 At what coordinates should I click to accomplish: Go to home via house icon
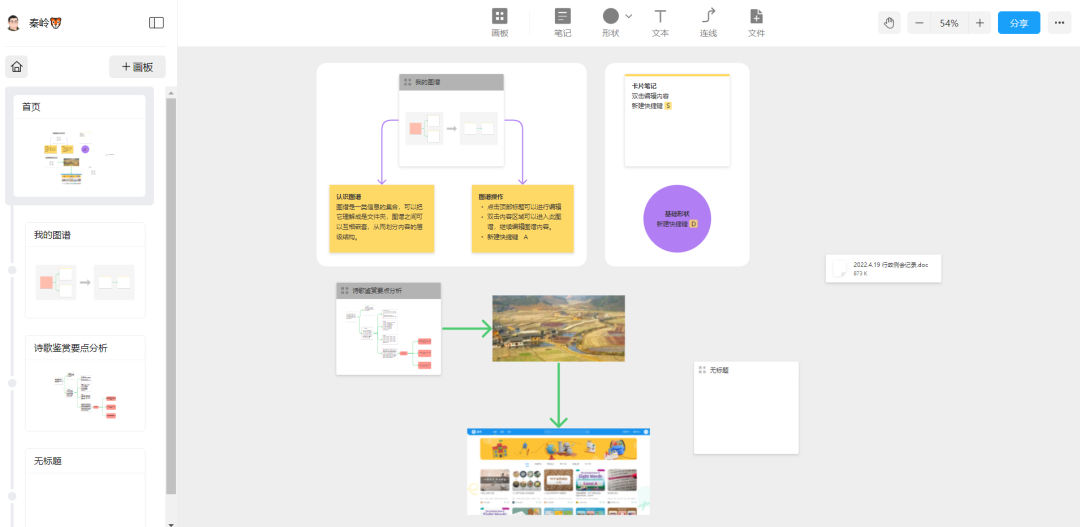[17, 67]
